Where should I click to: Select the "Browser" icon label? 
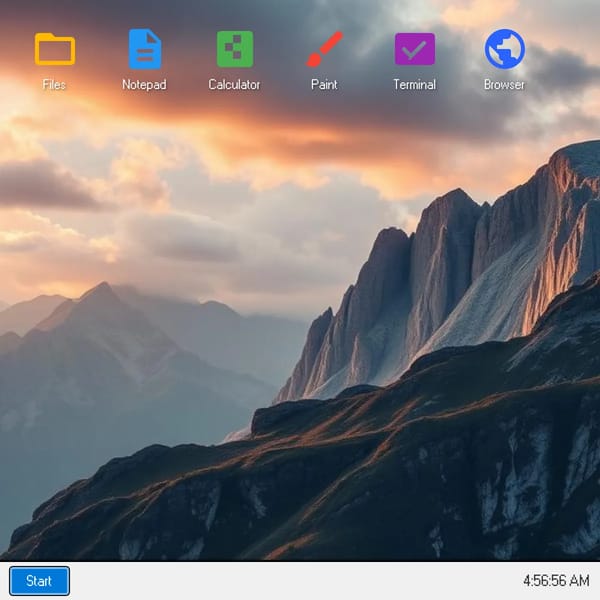(505, 85)
